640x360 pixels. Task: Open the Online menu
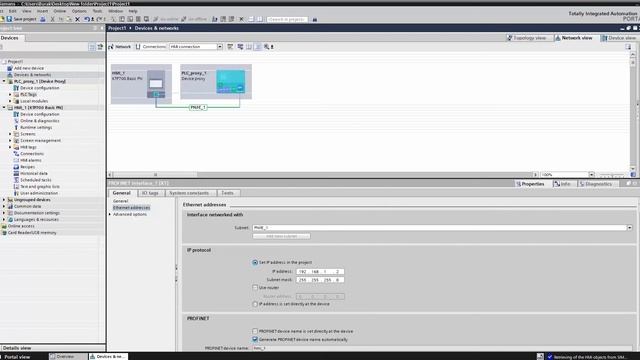[x=60, y=11]
